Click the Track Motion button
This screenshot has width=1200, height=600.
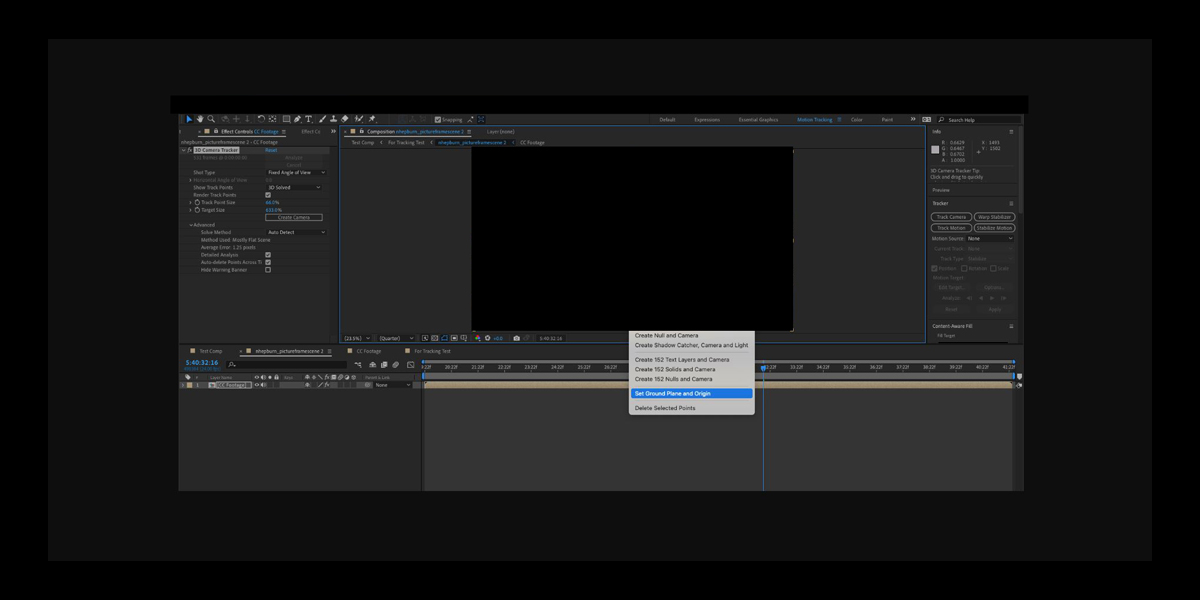coord(951,228)
